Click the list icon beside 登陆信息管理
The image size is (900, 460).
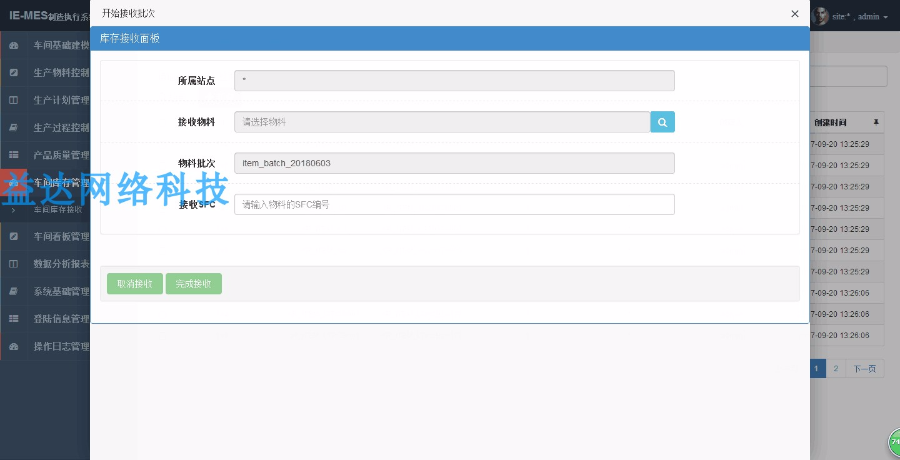click(x=14, y=319)
